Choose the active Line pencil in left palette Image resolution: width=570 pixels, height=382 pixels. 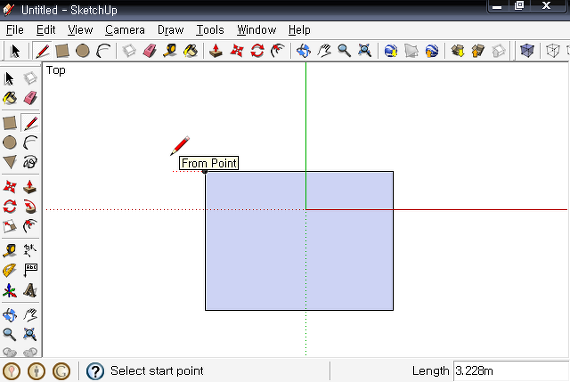[x=31, y=123]
